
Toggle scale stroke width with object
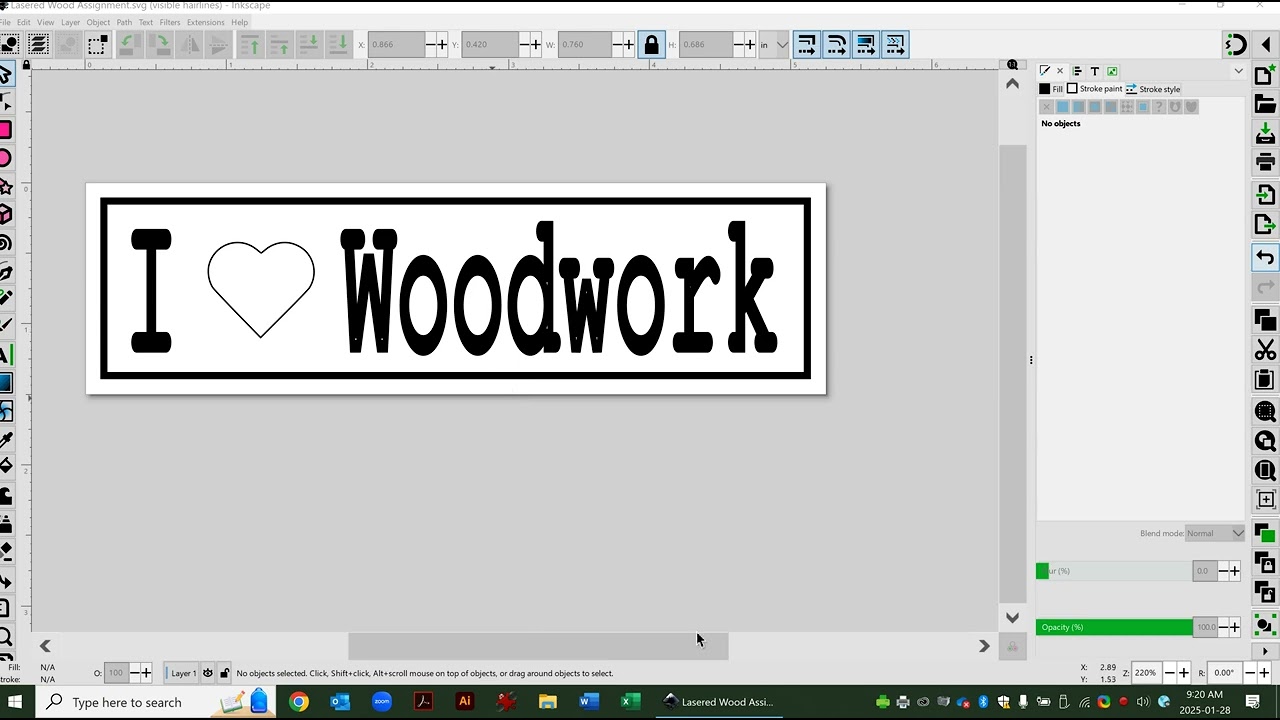click(806, 44)
